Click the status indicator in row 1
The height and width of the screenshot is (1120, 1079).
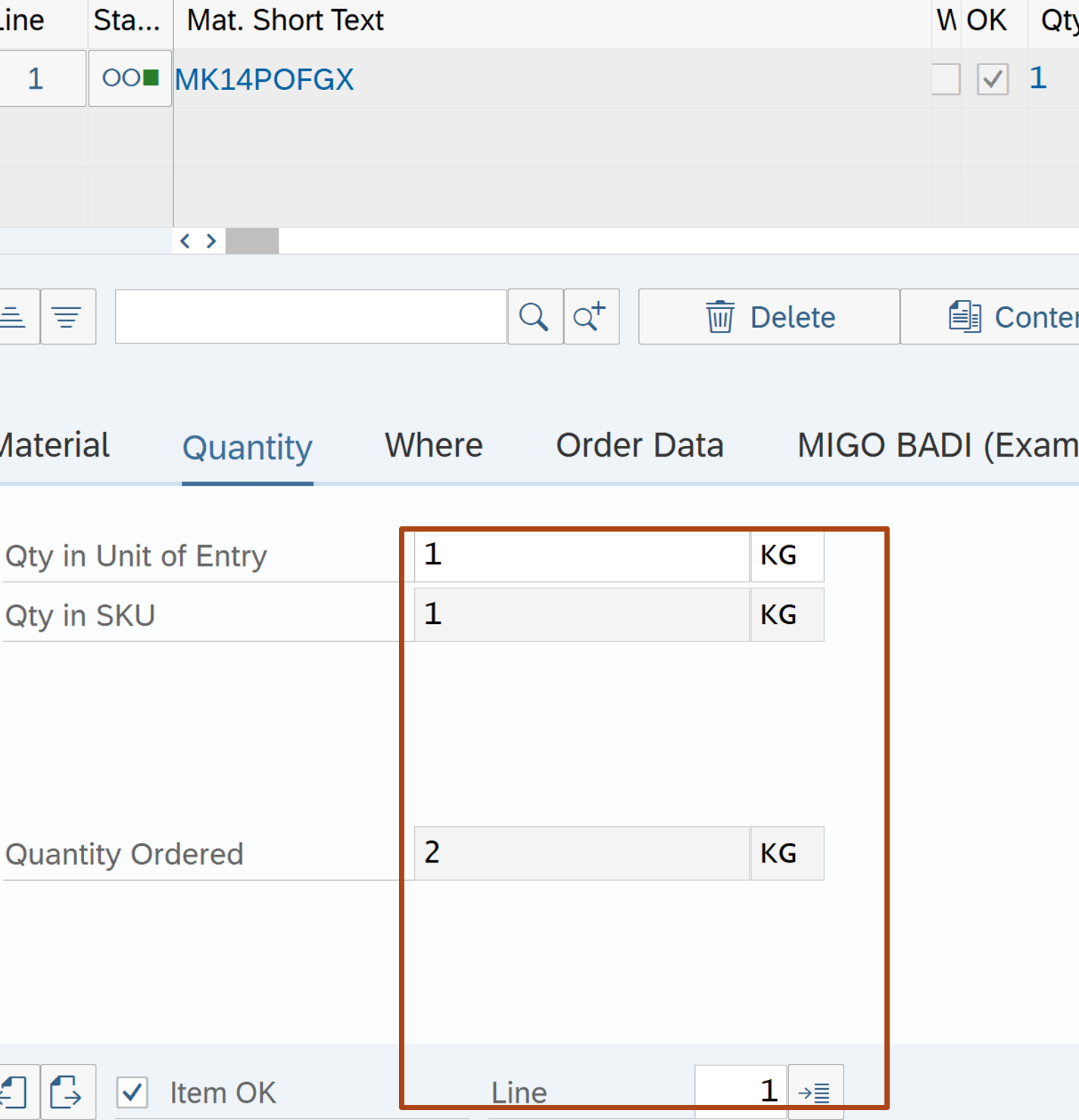[x=130, y=79]
